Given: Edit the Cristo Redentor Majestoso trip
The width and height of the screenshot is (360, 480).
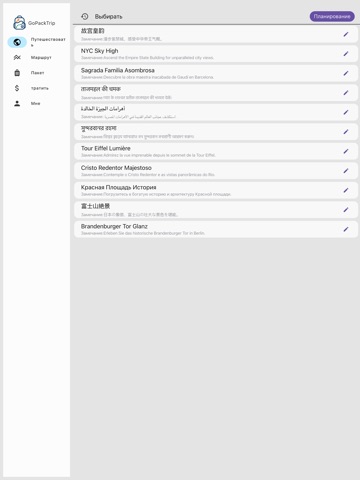Looking at the screenshot, I should 346,171.
